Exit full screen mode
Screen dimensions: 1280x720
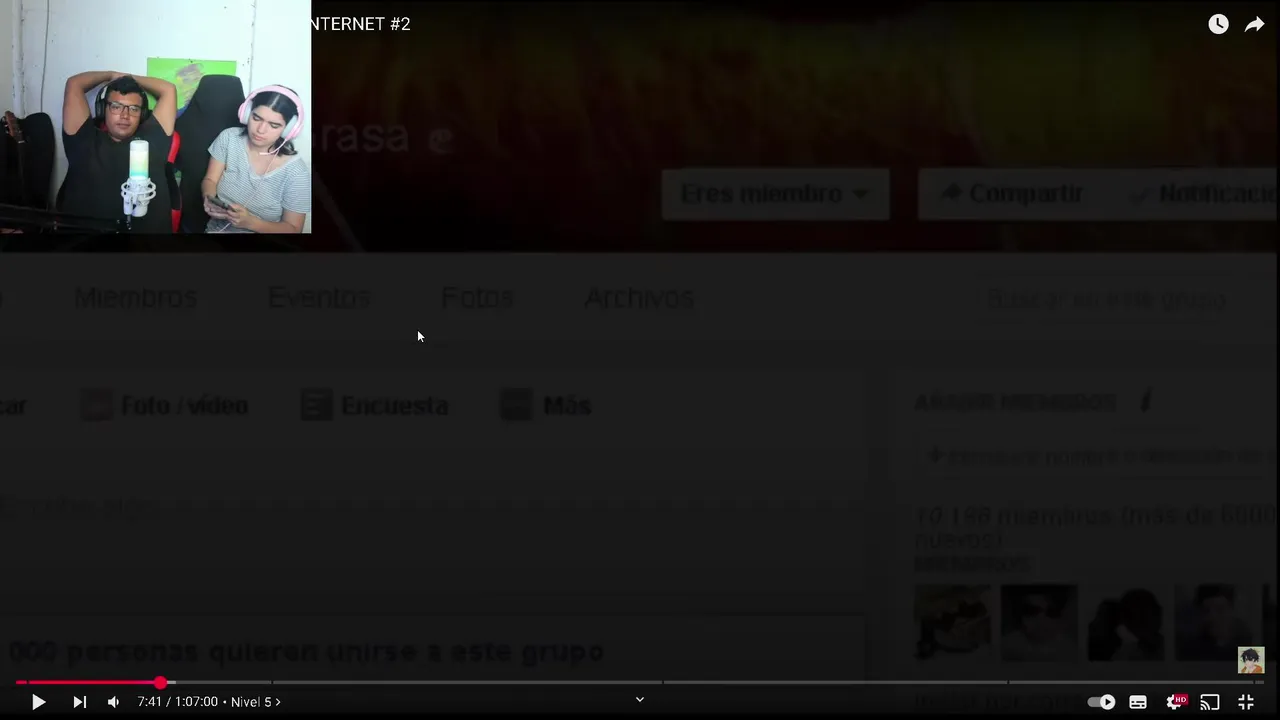tap(1246, 702)
